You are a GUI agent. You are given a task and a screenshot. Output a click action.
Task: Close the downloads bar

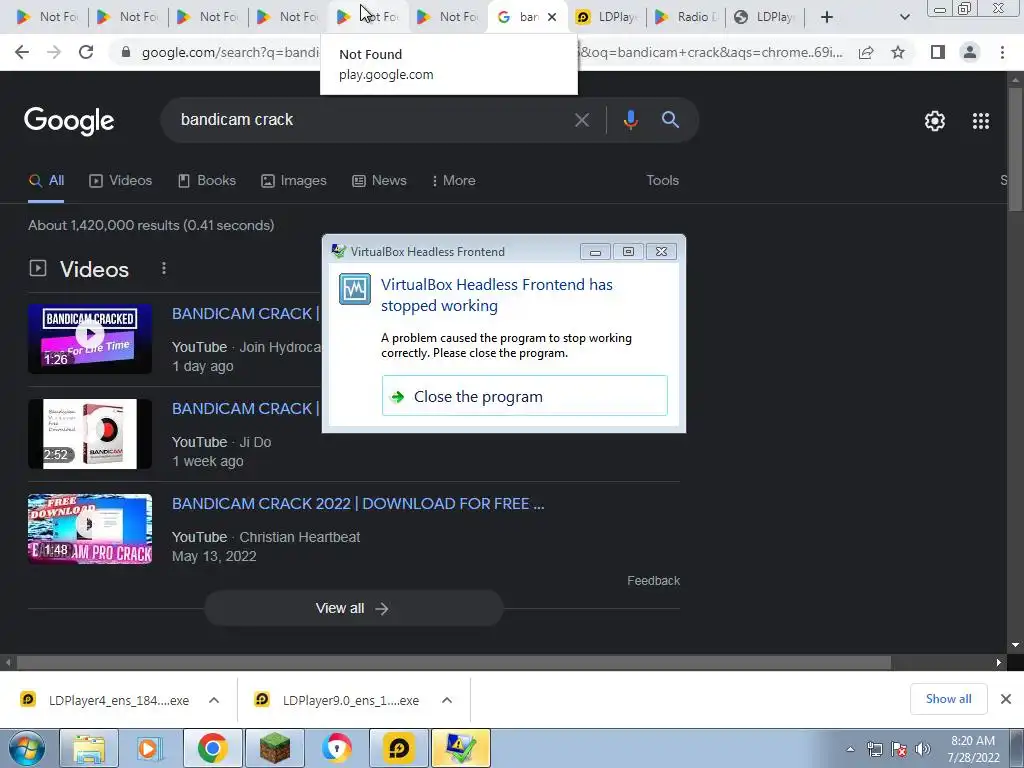tap(1006, 699)
